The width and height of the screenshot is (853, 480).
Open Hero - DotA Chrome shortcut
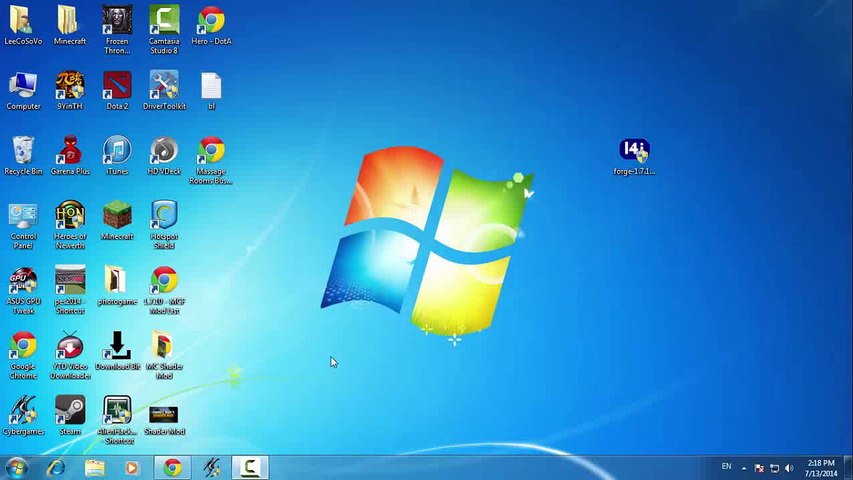pyautogui.click(x=211, y=25)
